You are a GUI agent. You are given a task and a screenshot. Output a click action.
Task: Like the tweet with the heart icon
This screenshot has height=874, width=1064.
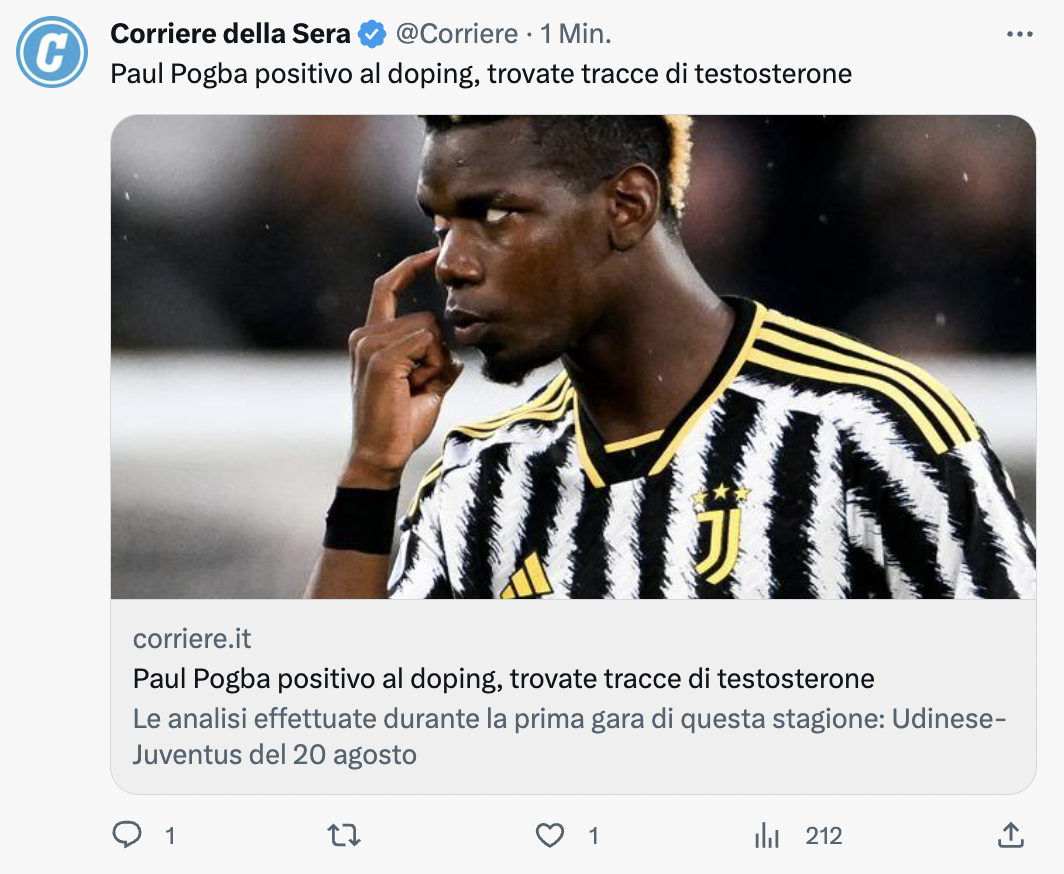pyautogui.click(x=550, y=835)
